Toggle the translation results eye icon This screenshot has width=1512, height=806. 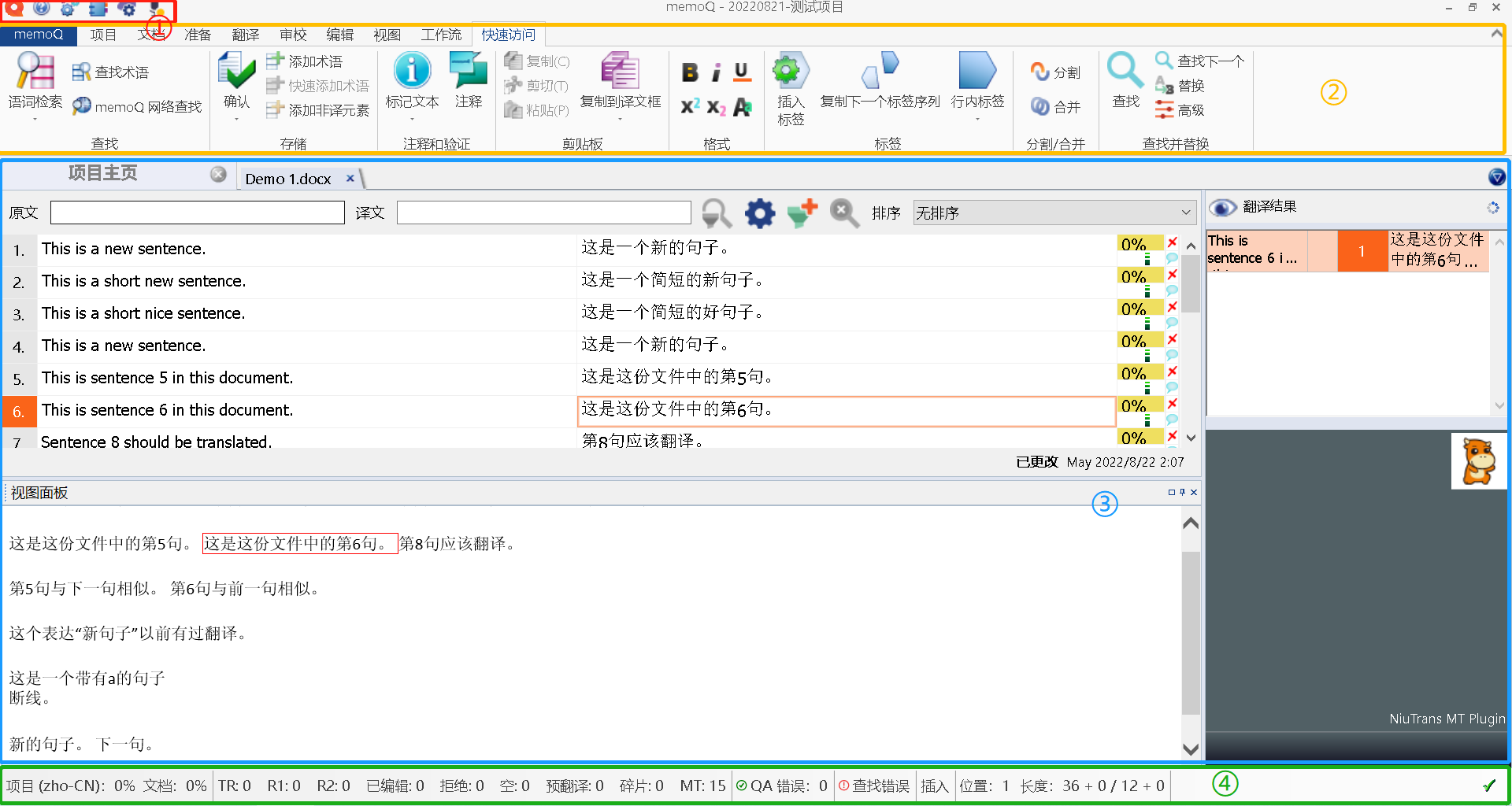[1222, 207]
